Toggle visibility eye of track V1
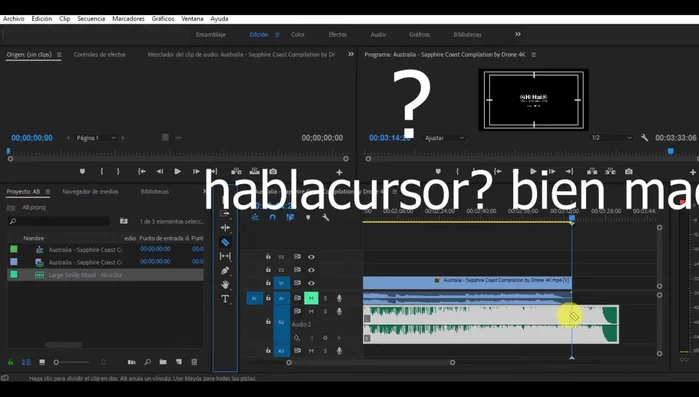Viewport: 699px width, 397px height. [311, 283]
